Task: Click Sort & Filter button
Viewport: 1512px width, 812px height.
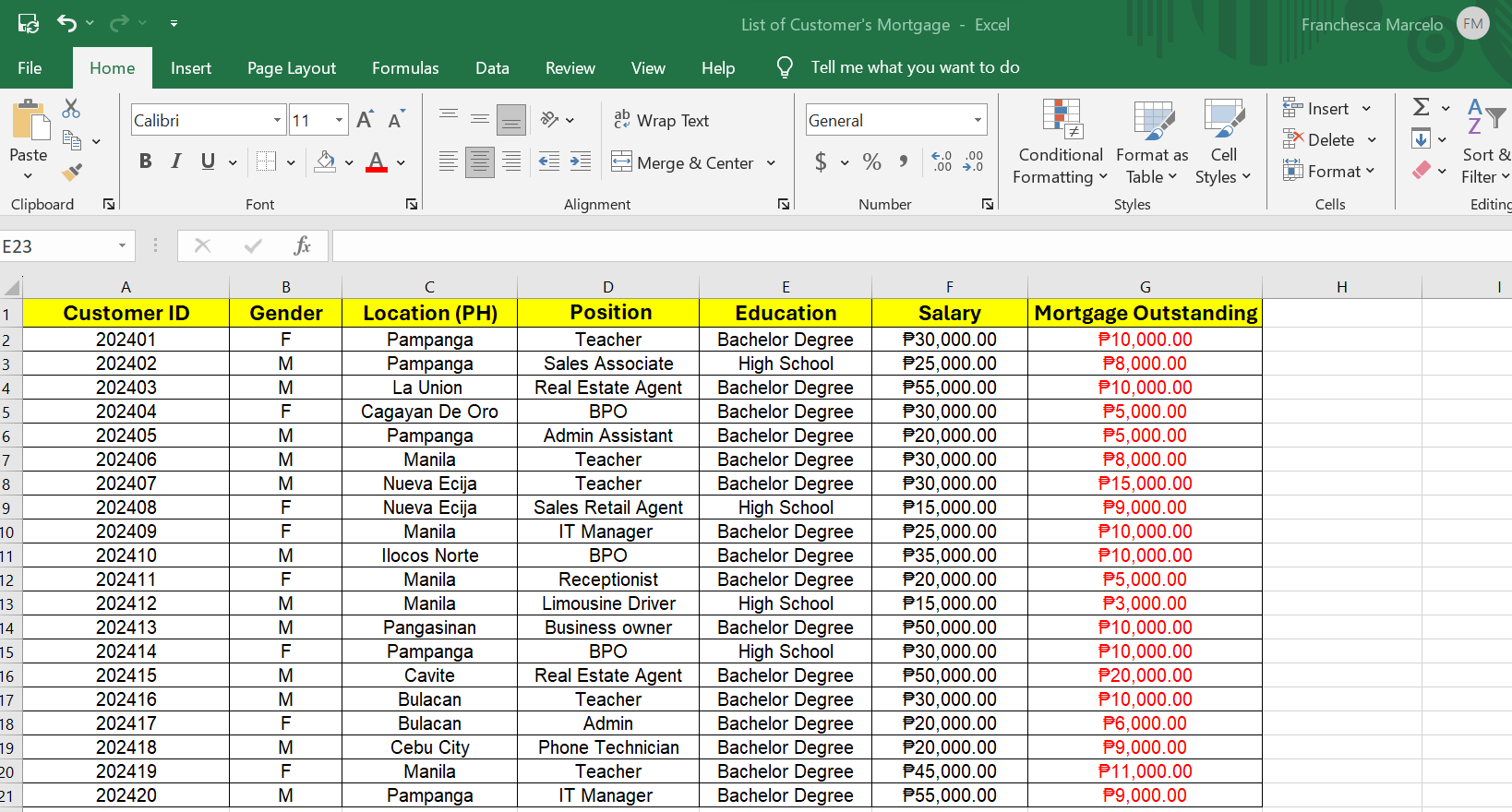Action: click(x=1485, y=141)
